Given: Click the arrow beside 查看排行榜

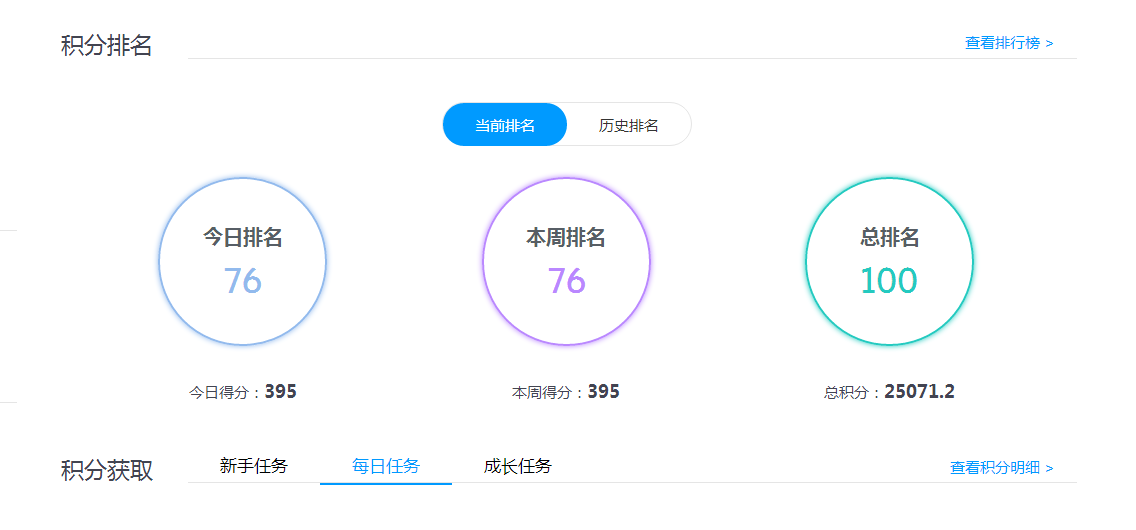Looking at the screenshot, I should point(1049,44).
